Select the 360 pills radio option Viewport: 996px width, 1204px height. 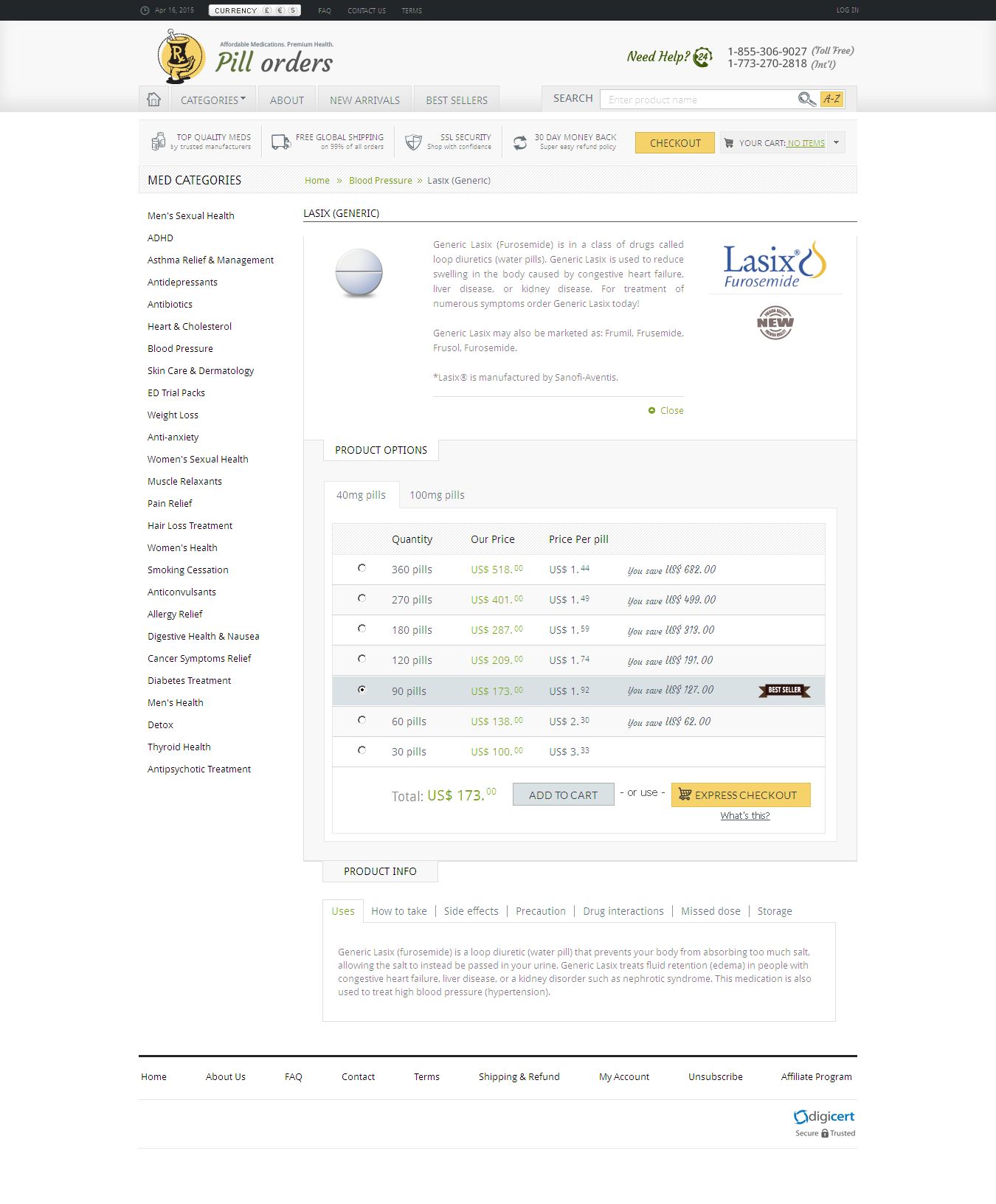pyautogui.click(x=362, y=568)
